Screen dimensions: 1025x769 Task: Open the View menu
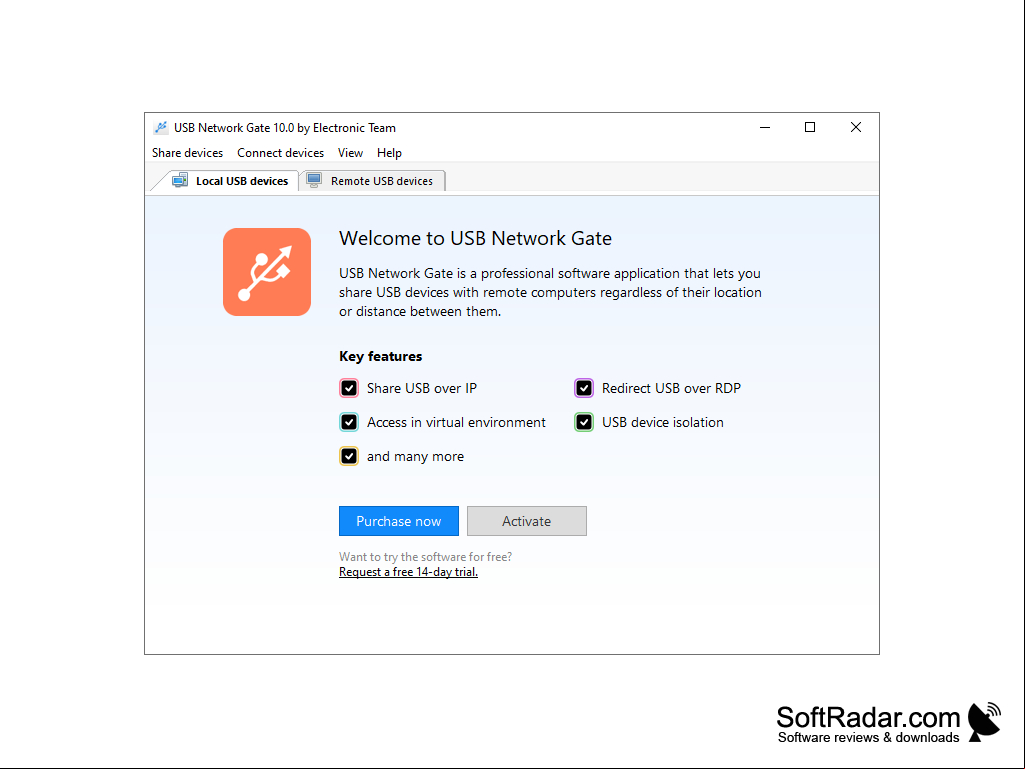[350, 153]
